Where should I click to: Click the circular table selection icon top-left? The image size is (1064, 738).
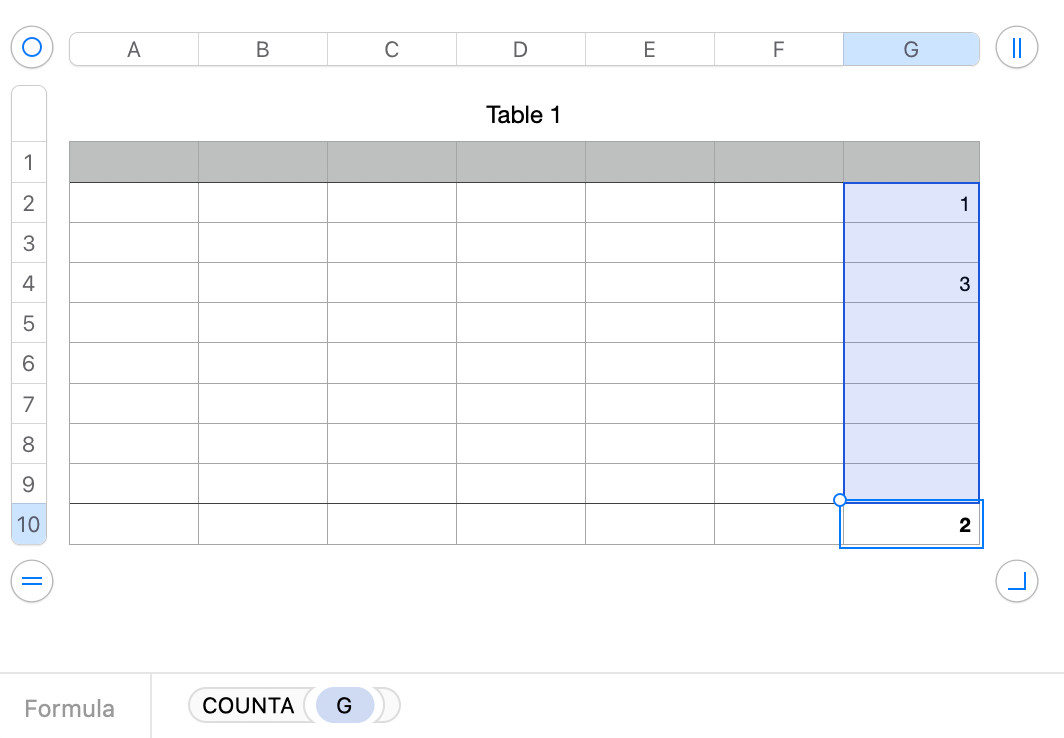click(x=30, y=47)
